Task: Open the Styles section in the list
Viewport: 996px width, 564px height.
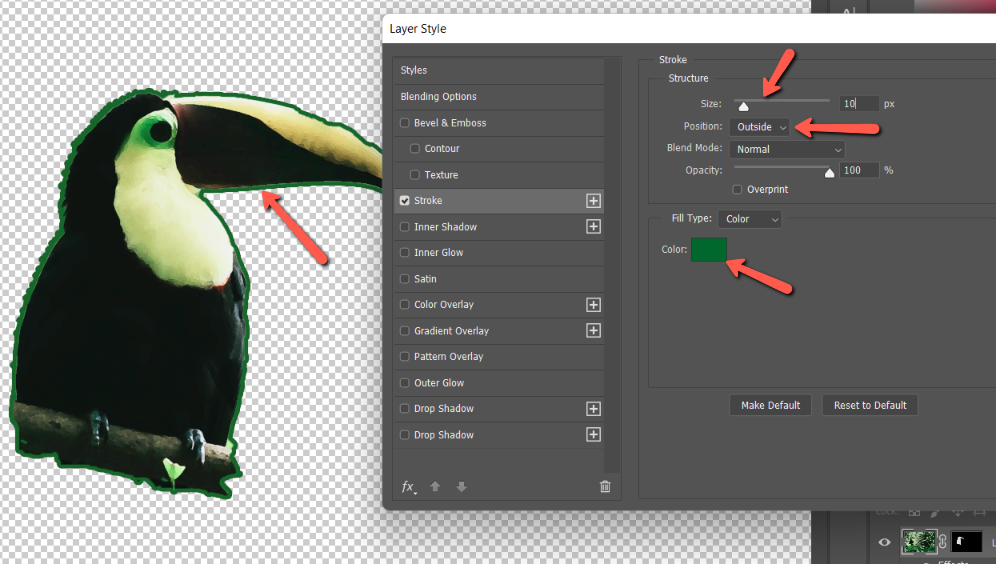Action: coord(414,70)
